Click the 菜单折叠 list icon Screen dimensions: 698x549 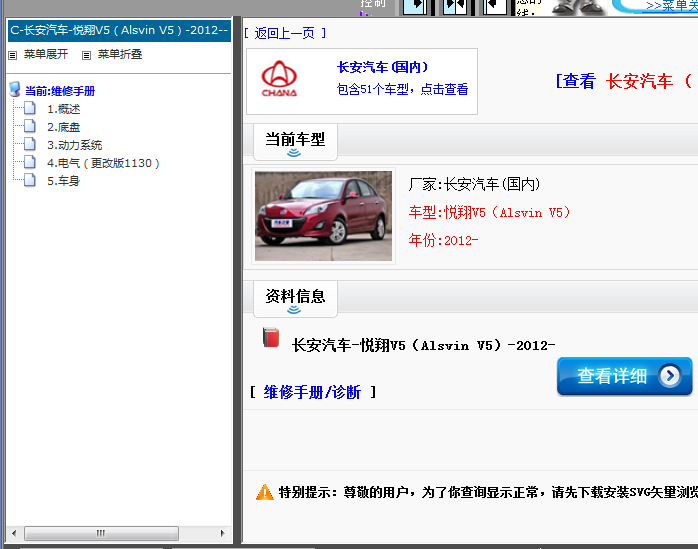coord(86,55)
